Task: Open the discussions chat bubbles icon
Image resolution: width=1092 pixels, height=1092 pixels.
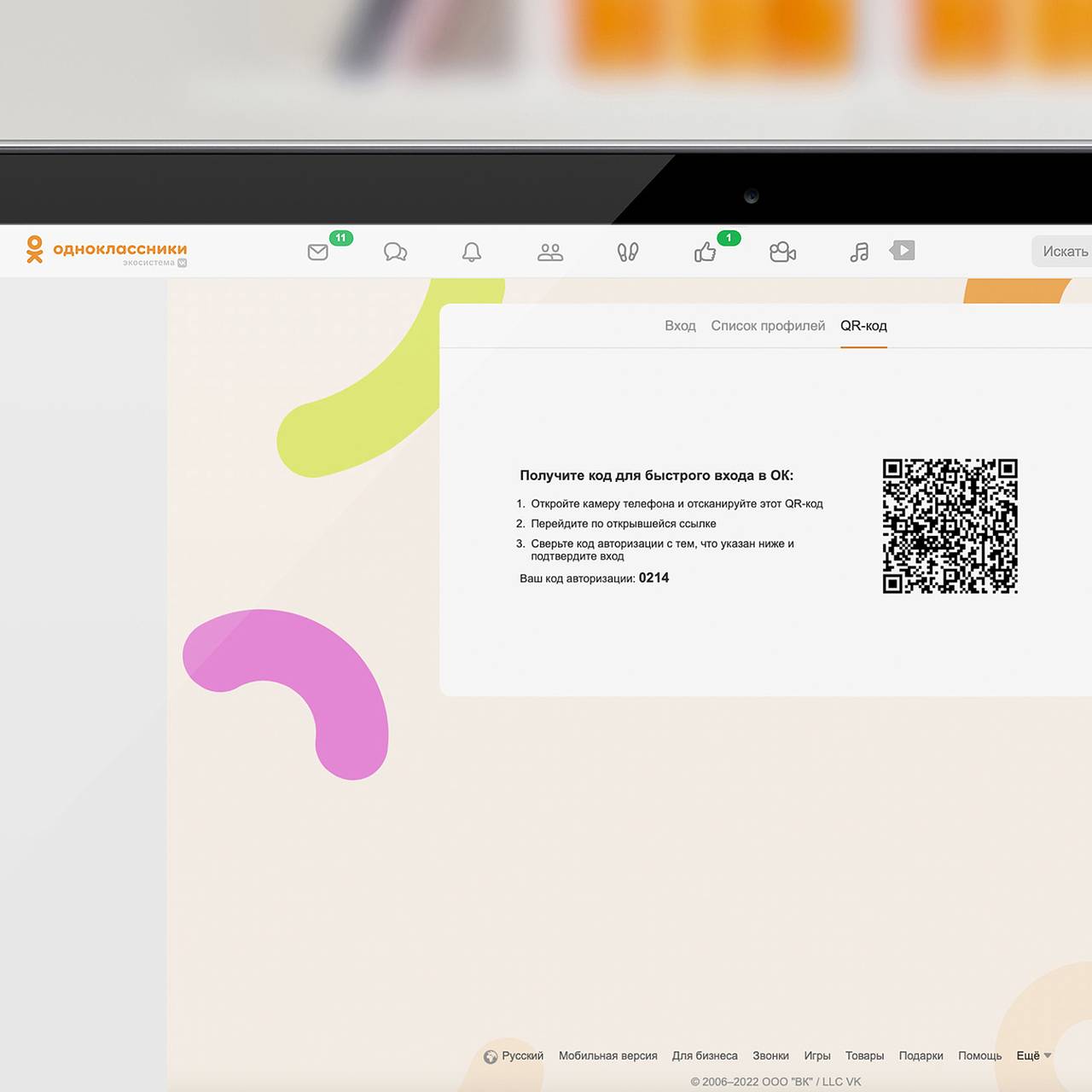Action: click(x=395, y=252)
